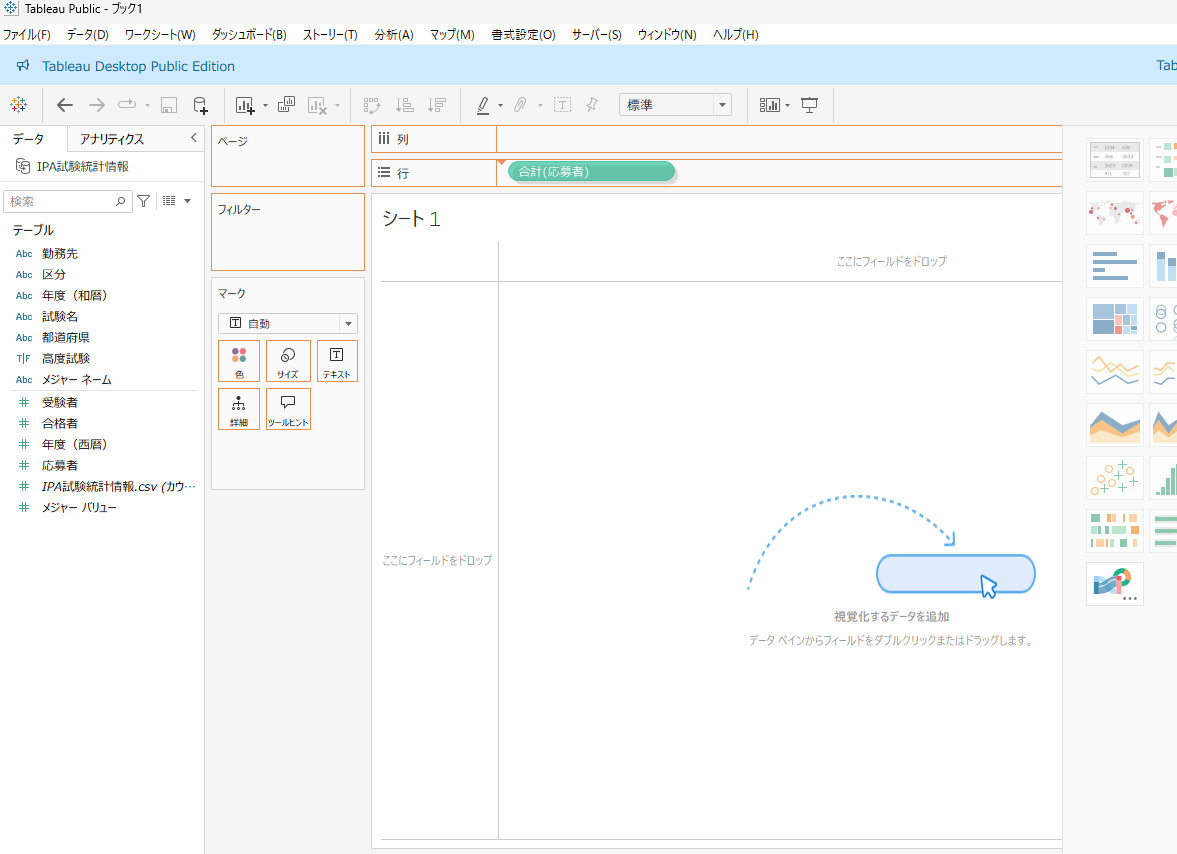Click the Add new data source icon
The height and width of the screenshot is (854, 1177).
pos(200,105)
